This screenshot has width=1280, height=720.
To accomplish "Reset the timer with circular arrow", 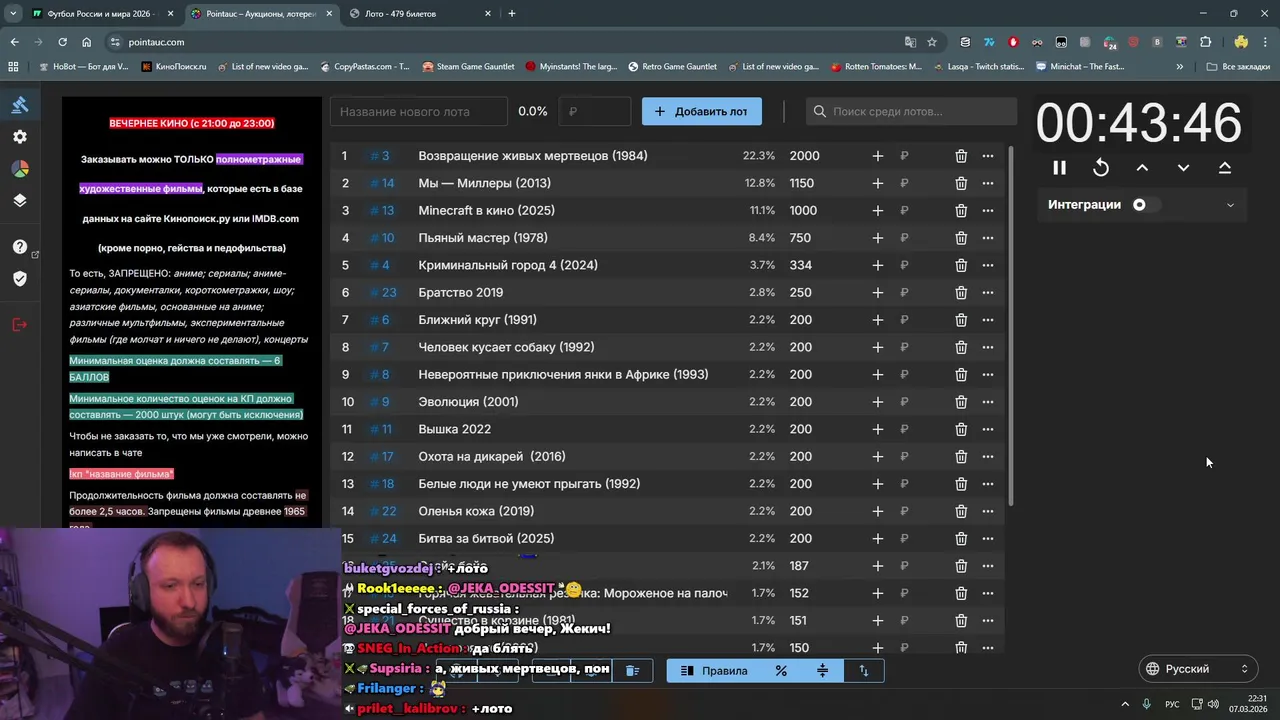I will pos(1101,168).
